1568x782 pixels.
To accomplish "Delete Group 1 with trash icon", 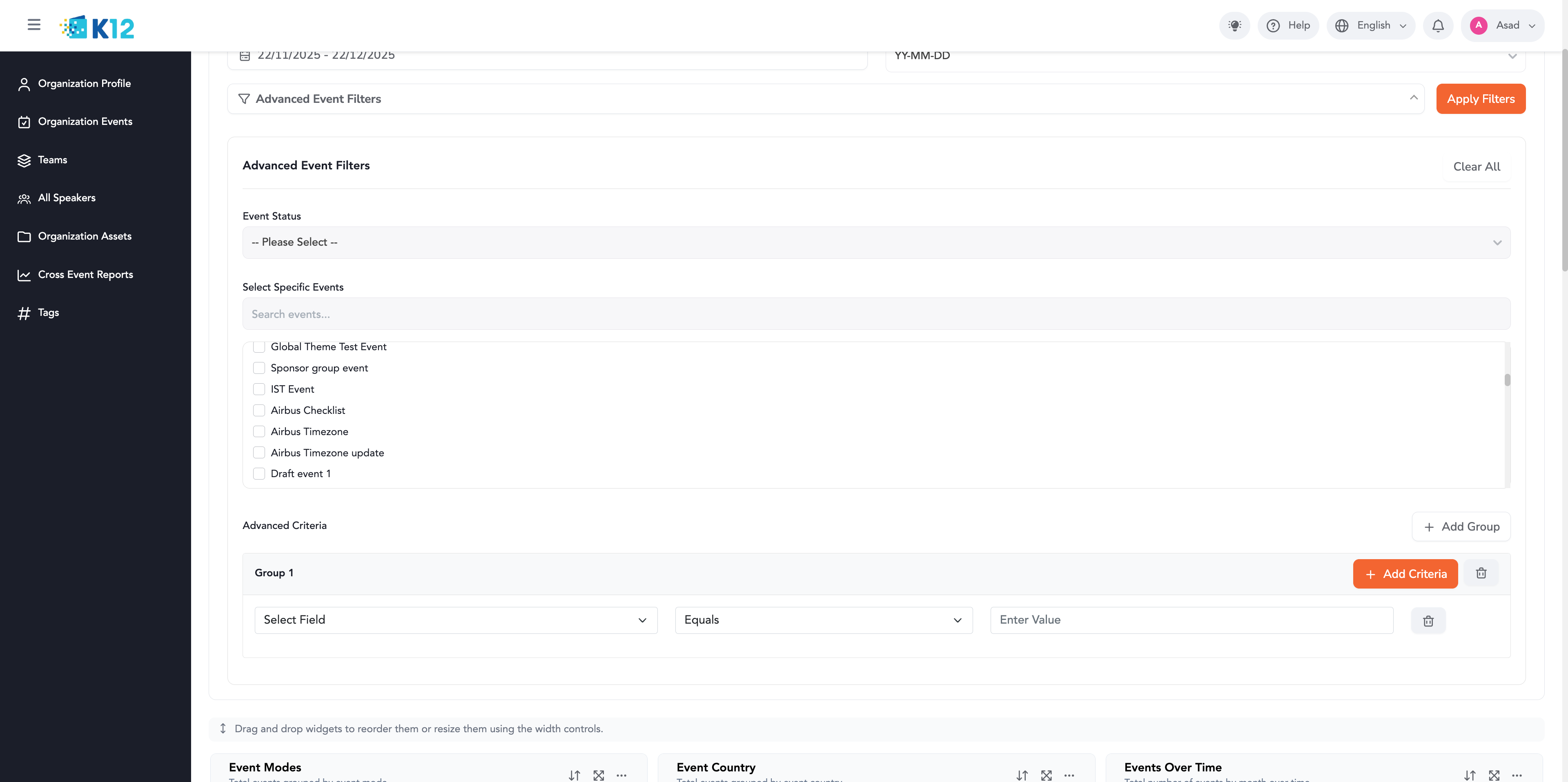I will pos(1481,573).
